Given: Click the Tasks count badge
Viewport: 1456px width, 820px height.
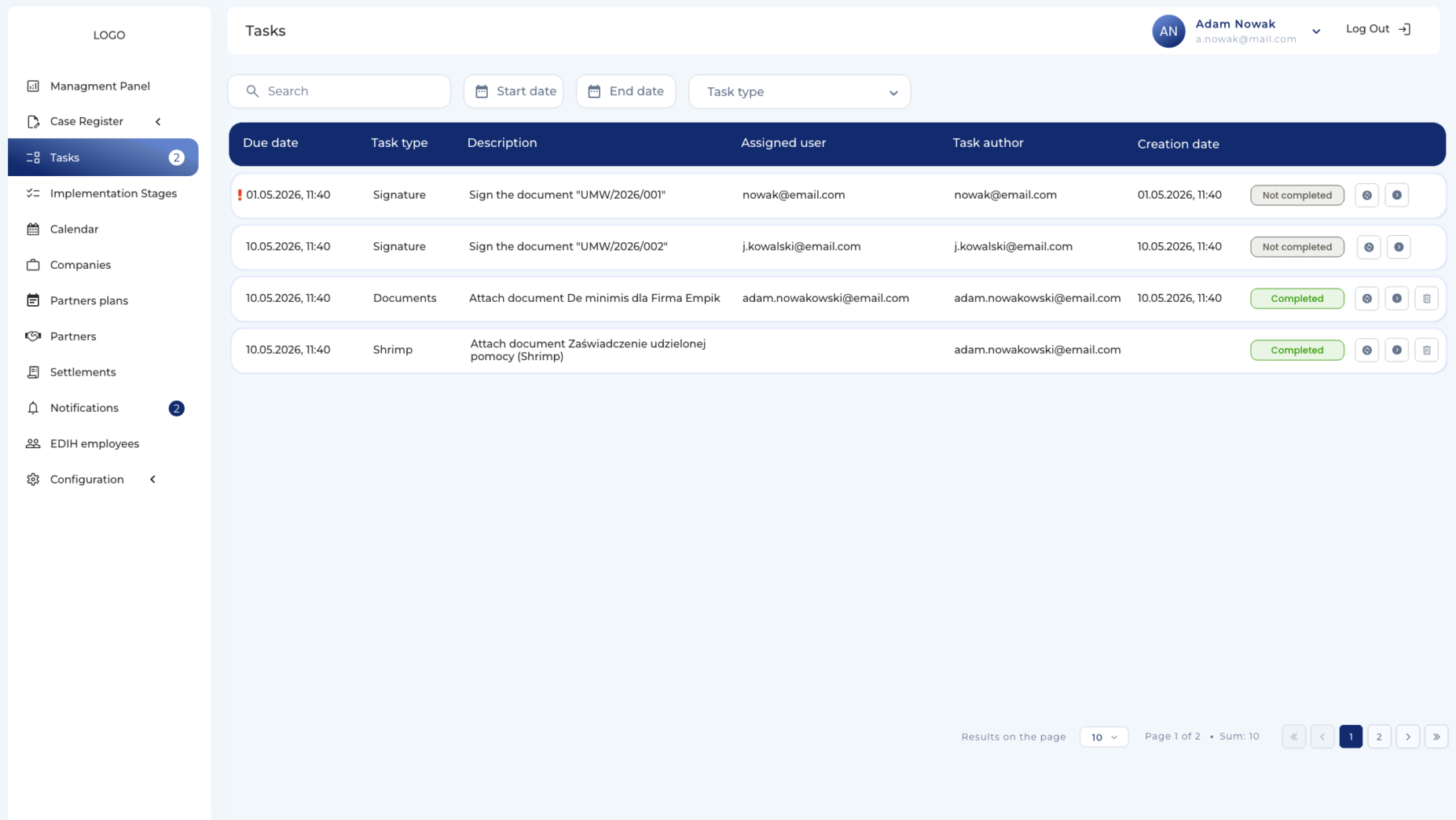Looking at the screenshot, I should pos(176,157).
